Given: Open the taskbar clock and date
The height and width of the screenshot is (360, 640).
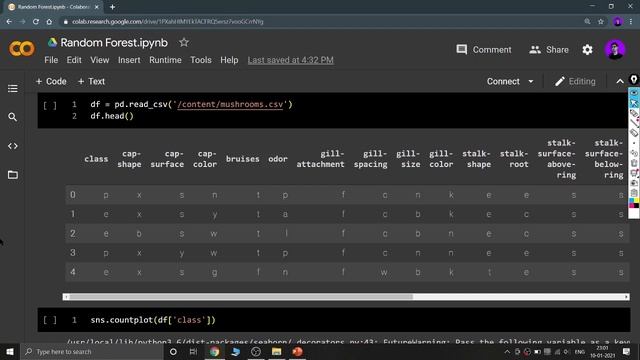Looking at the screenshot, I should (x=602, y=352).
